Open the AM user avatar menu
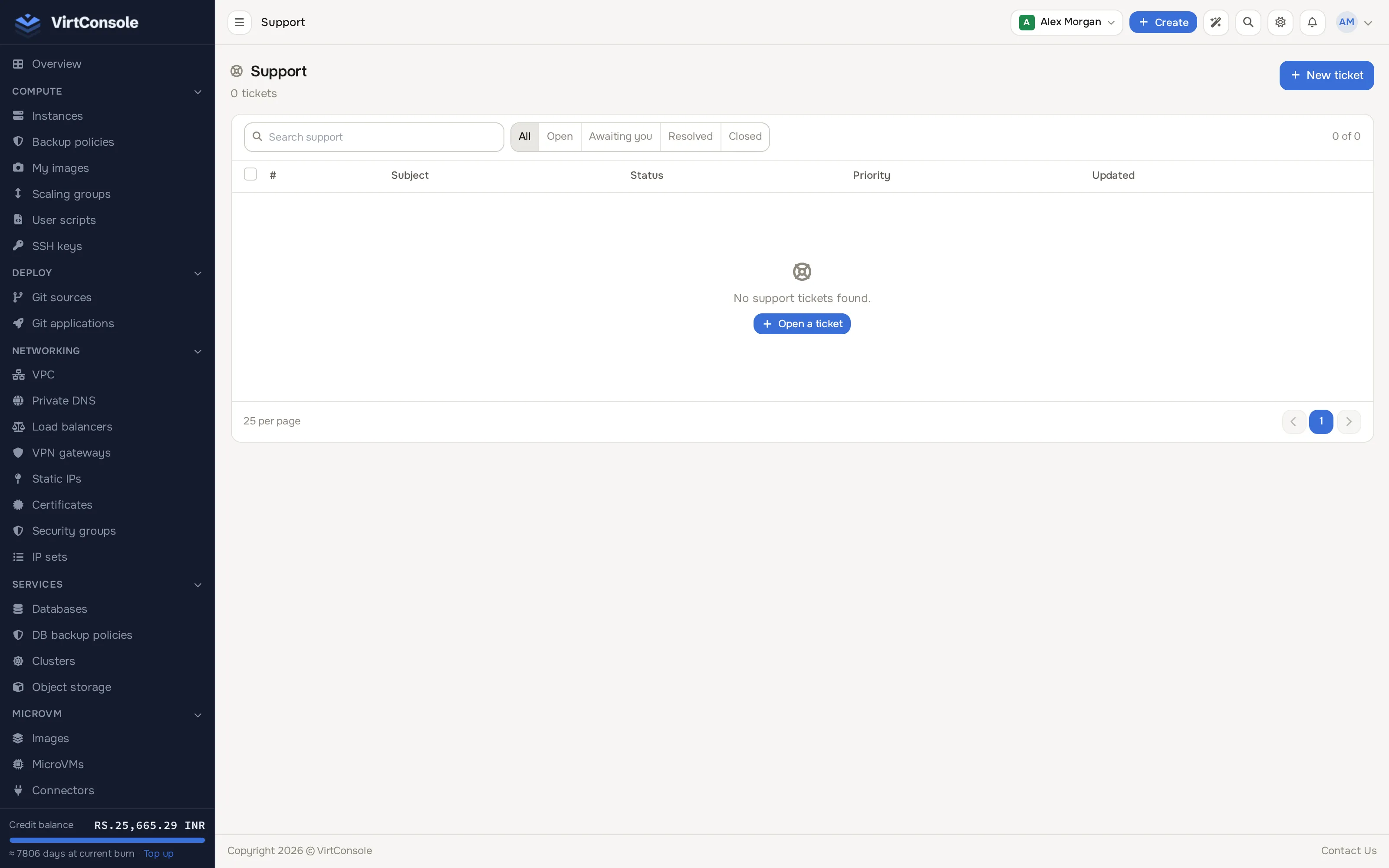The height and width of the screenshot is (868, 1389). [x=1355, y=23]
